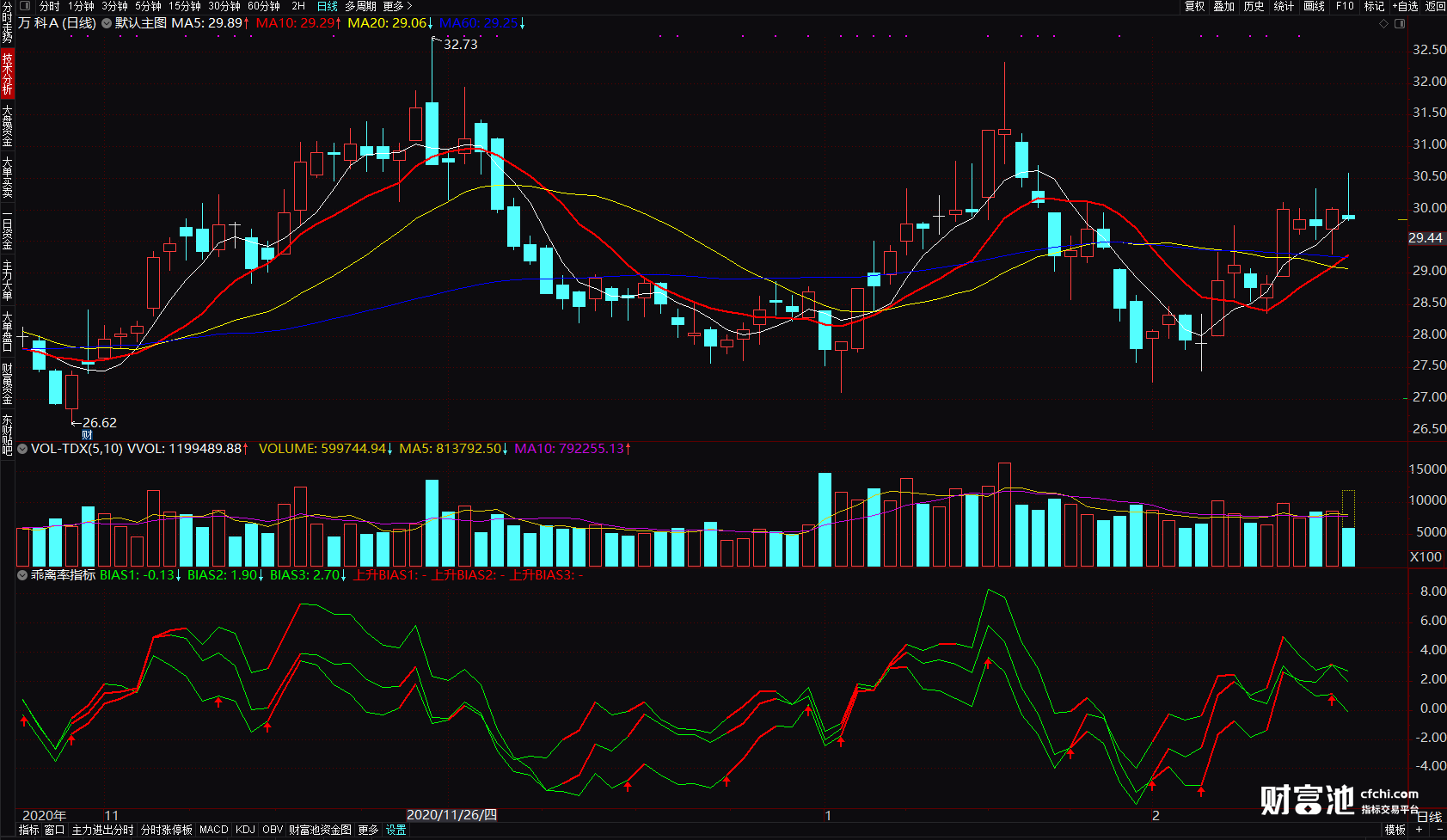
Task: Click the X100 volume scale label
Action: (1426, 557)
